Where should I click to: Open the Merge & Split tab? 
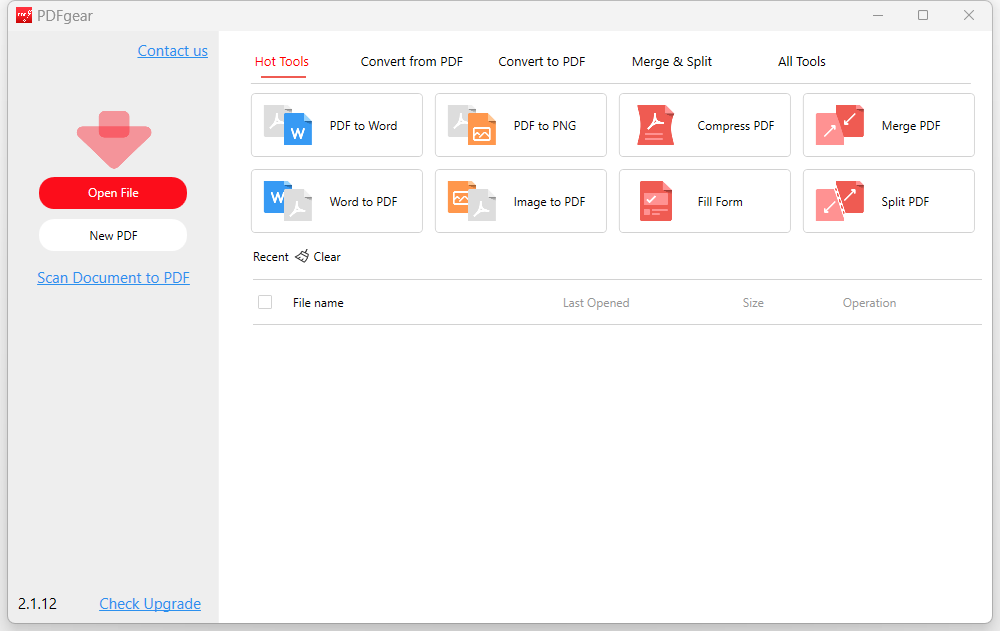[672, 62]
